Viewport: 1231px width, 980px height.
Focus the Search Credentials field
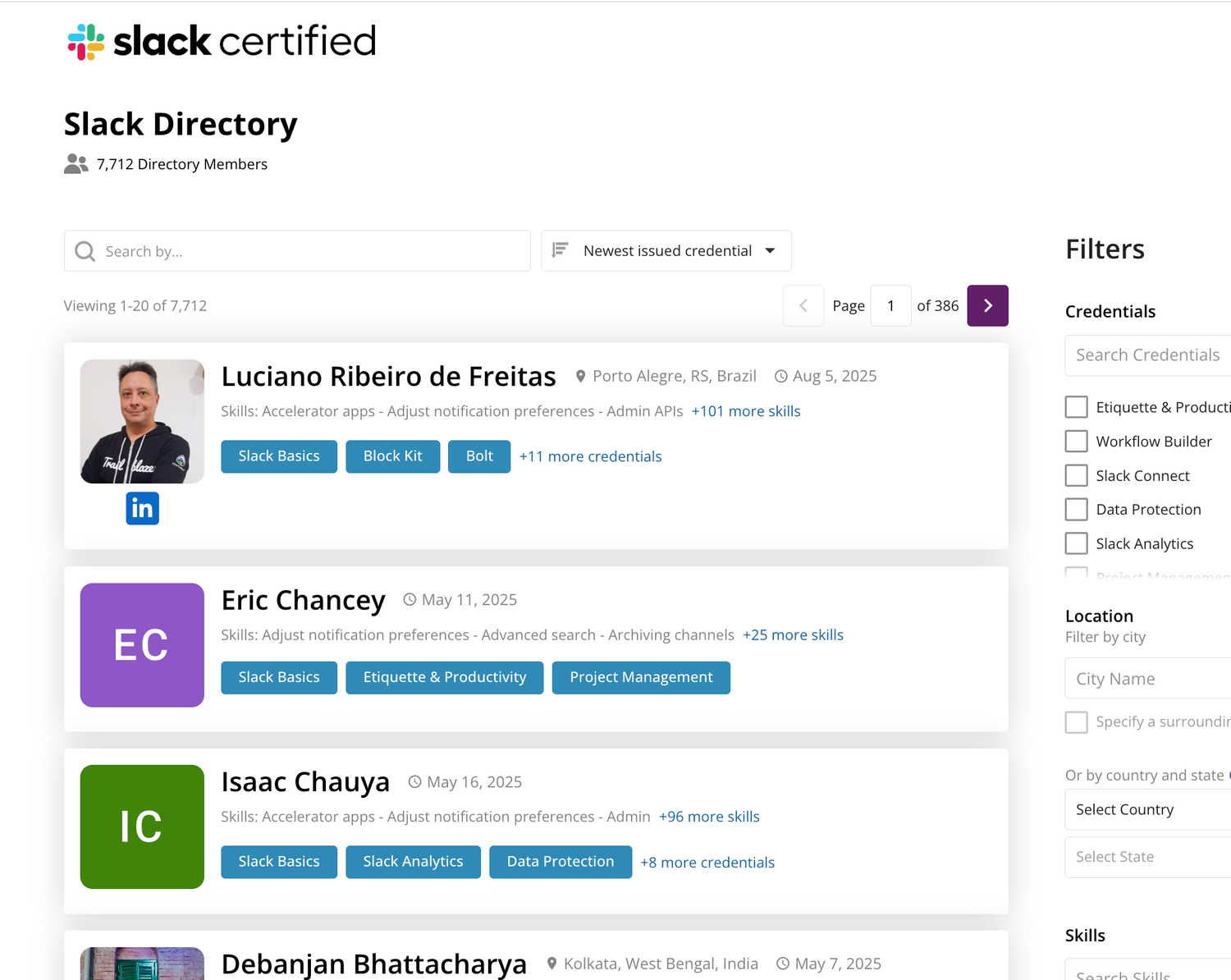tap(1148, 355)
